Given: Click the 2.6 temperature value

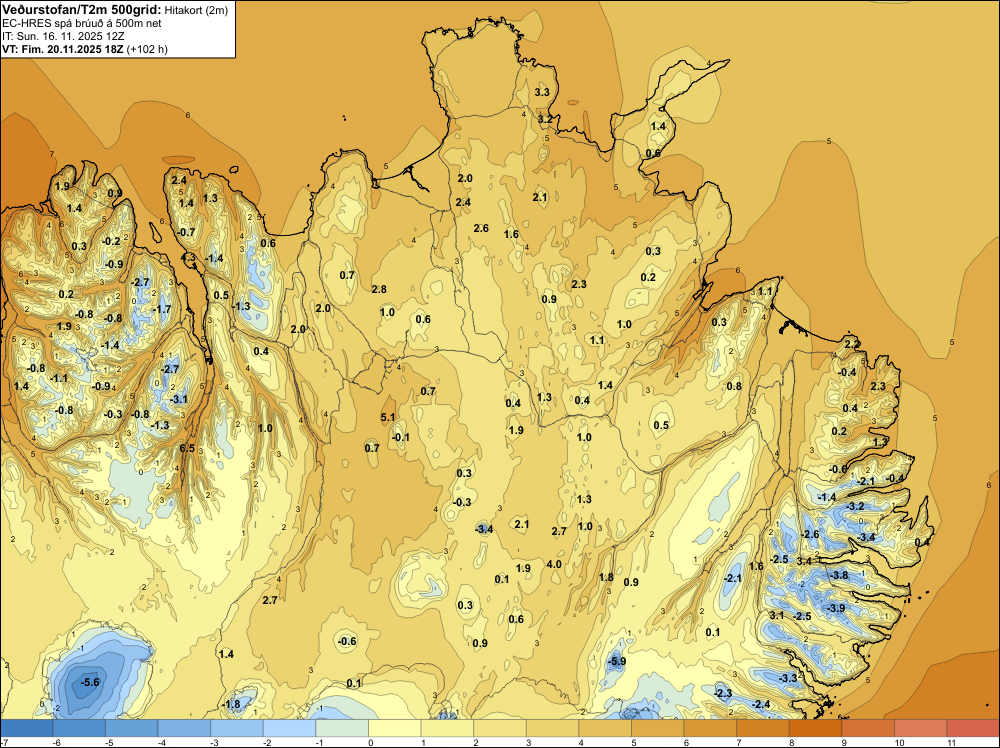Looking at the screenshot, I should coord(481,228).
